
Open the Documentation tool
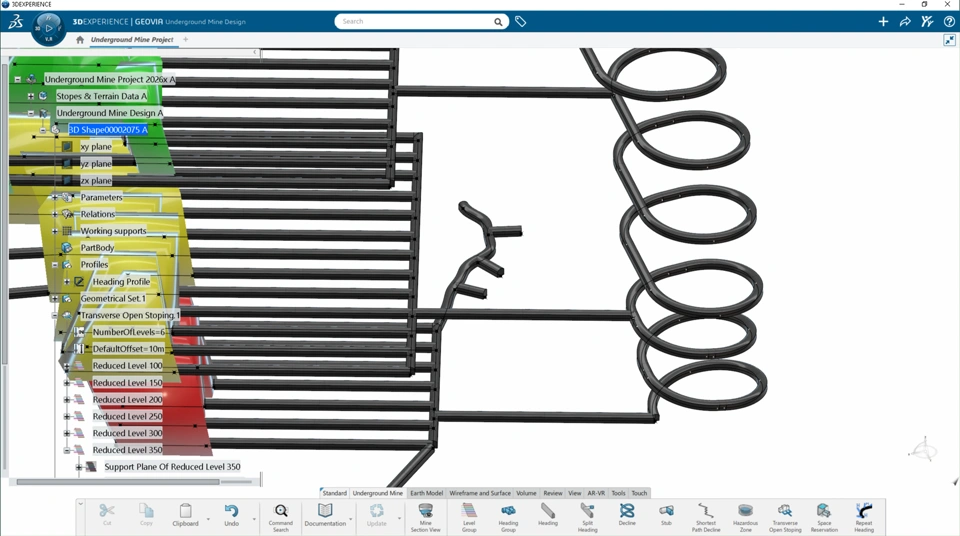click(325, 511)
